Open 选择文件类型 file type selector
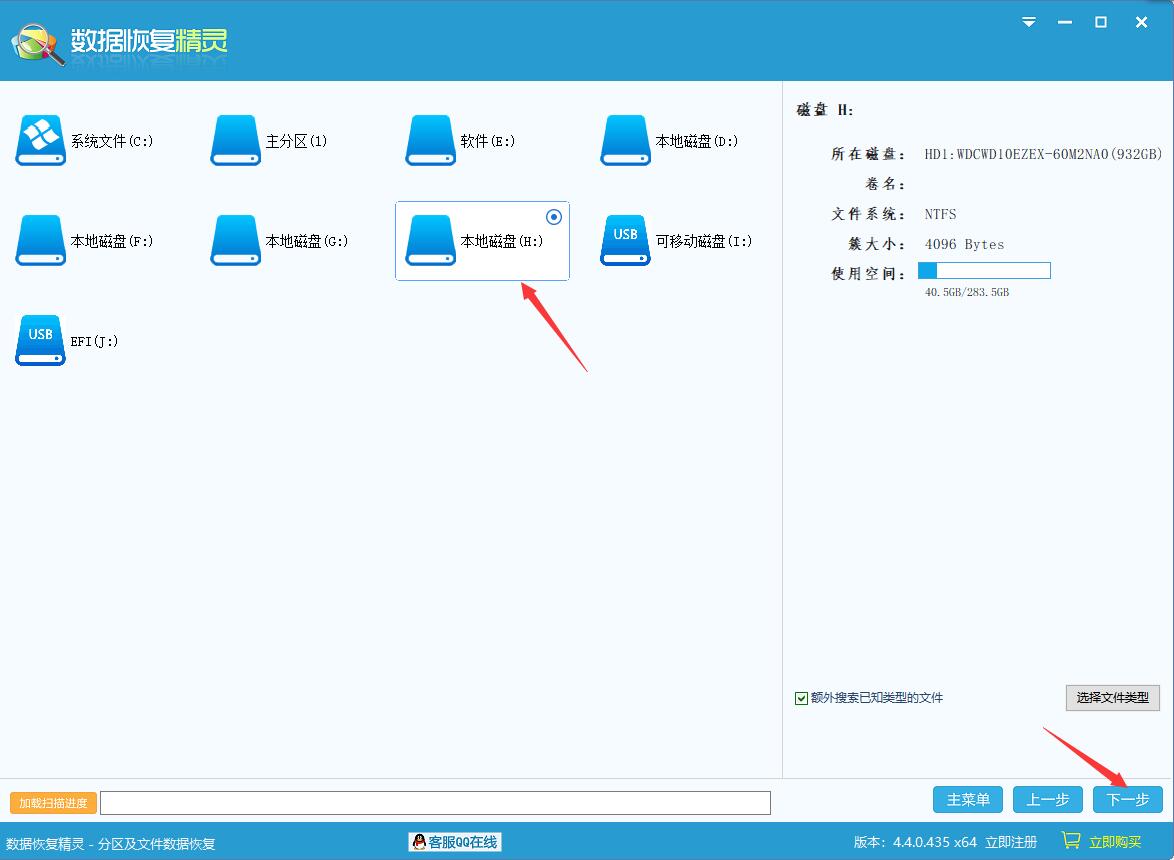The height and width of the screenshot is (860, 1174). (1112, 698)
